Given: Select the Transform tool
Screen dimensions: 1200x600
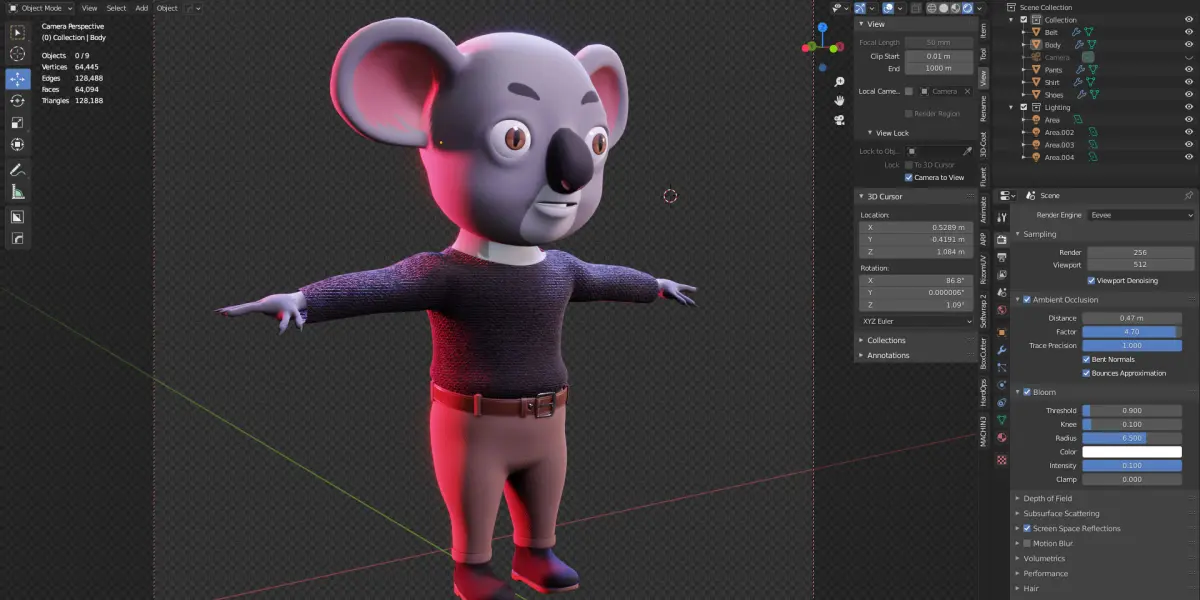Looking at the screenshot, I should 18,145.
